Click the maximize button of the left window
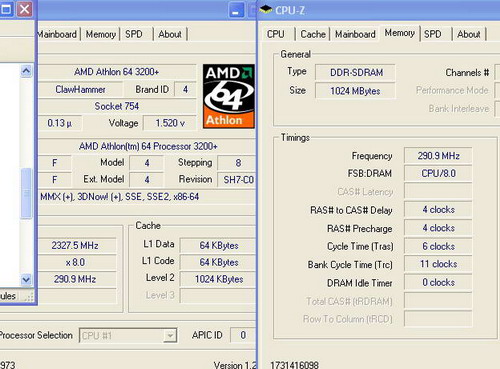Viewport: 500px width, 369px height. pyautogui.click(x=6, y=9)
